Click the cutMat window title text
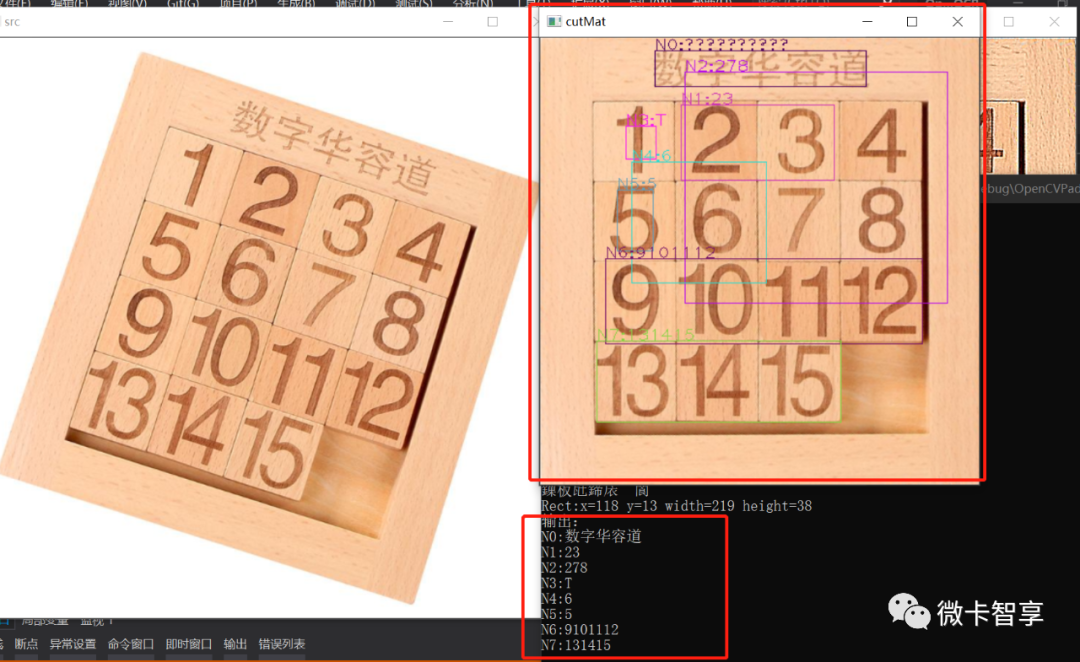Image resolution: width=1080 pixels, height=662 pixels. pos(585,21)
